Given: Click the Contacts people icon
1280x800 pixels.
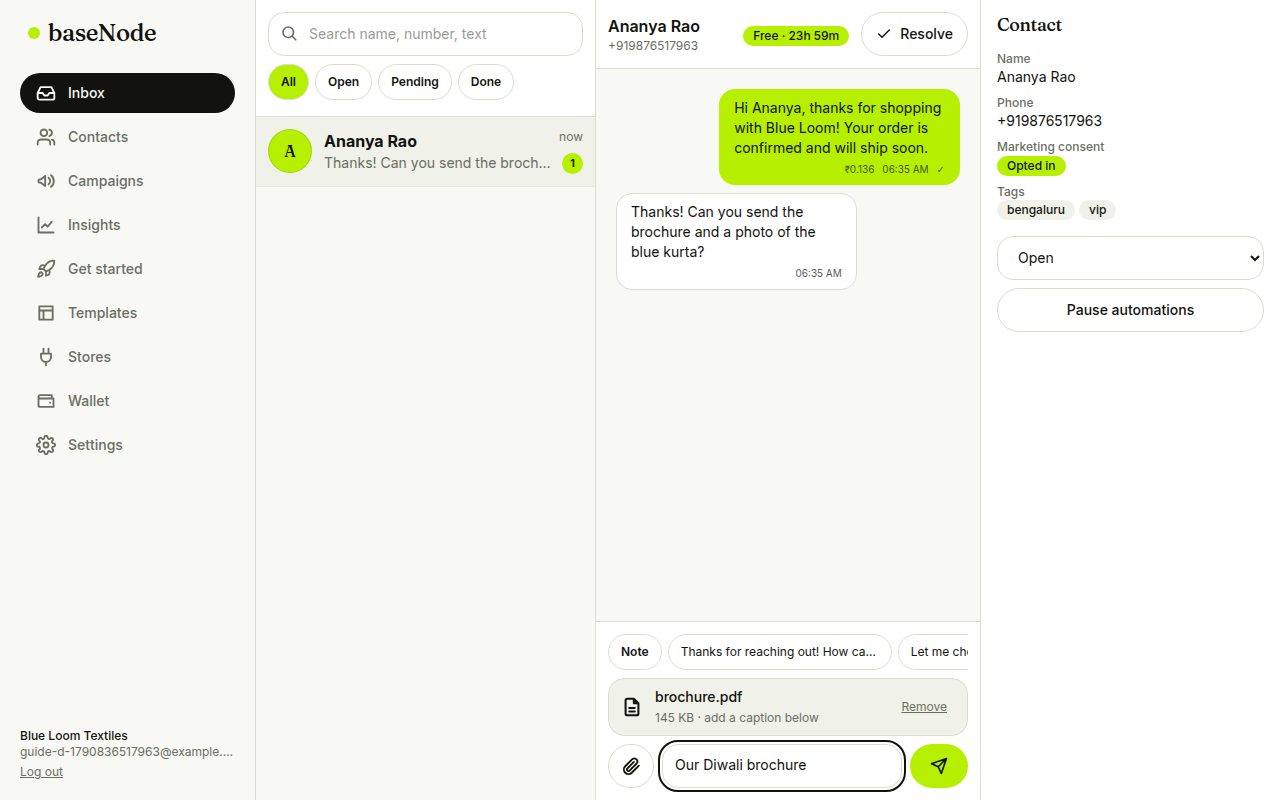Looking at the screenshot, I should coord(46,137).
